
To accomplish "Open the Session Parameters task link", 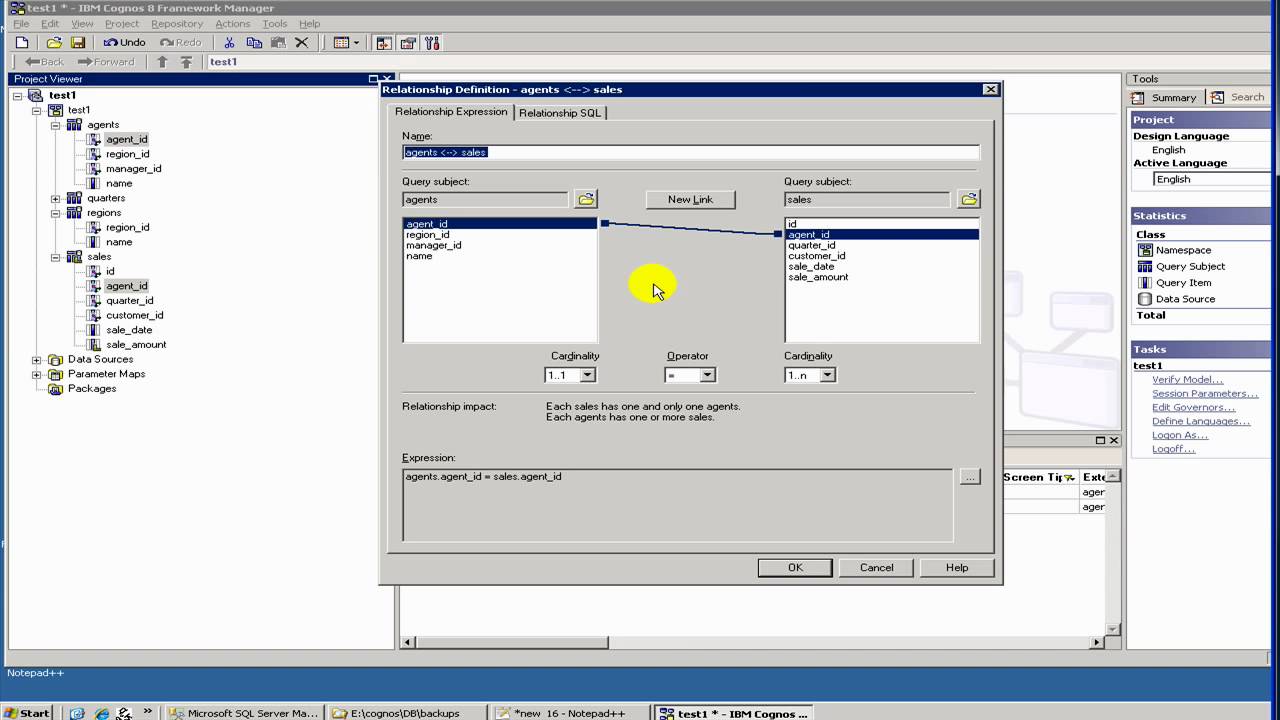I will click(1205, 394).
